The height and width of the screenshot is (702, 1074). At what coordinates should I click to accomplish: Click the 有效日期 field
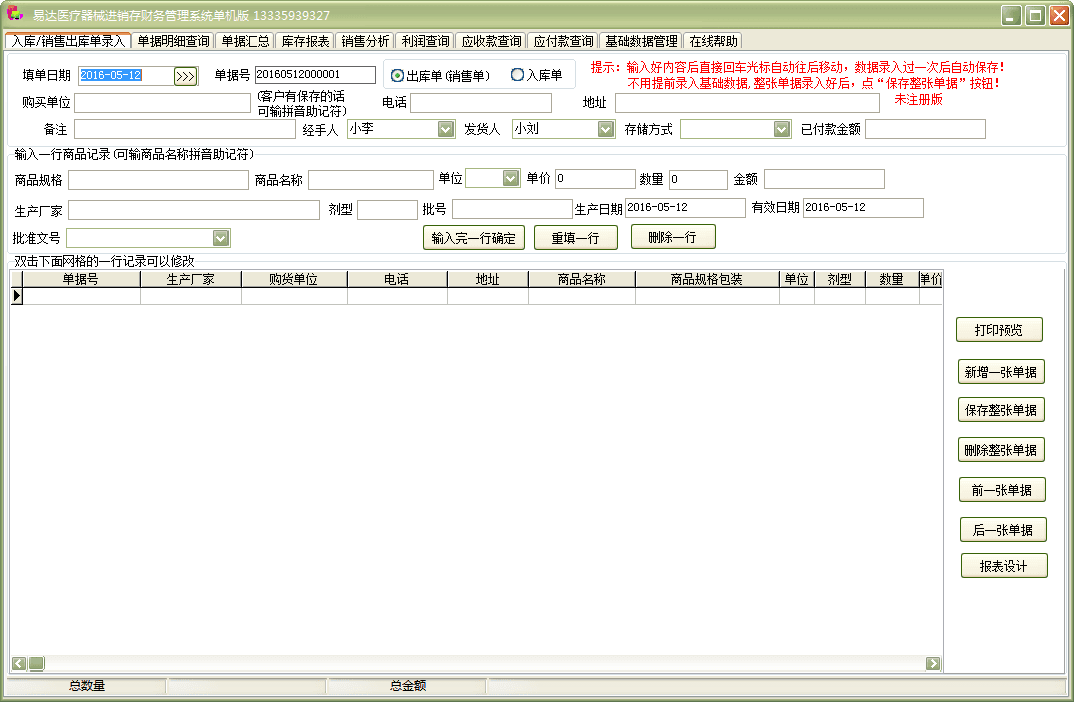click(x=863, y=208)
